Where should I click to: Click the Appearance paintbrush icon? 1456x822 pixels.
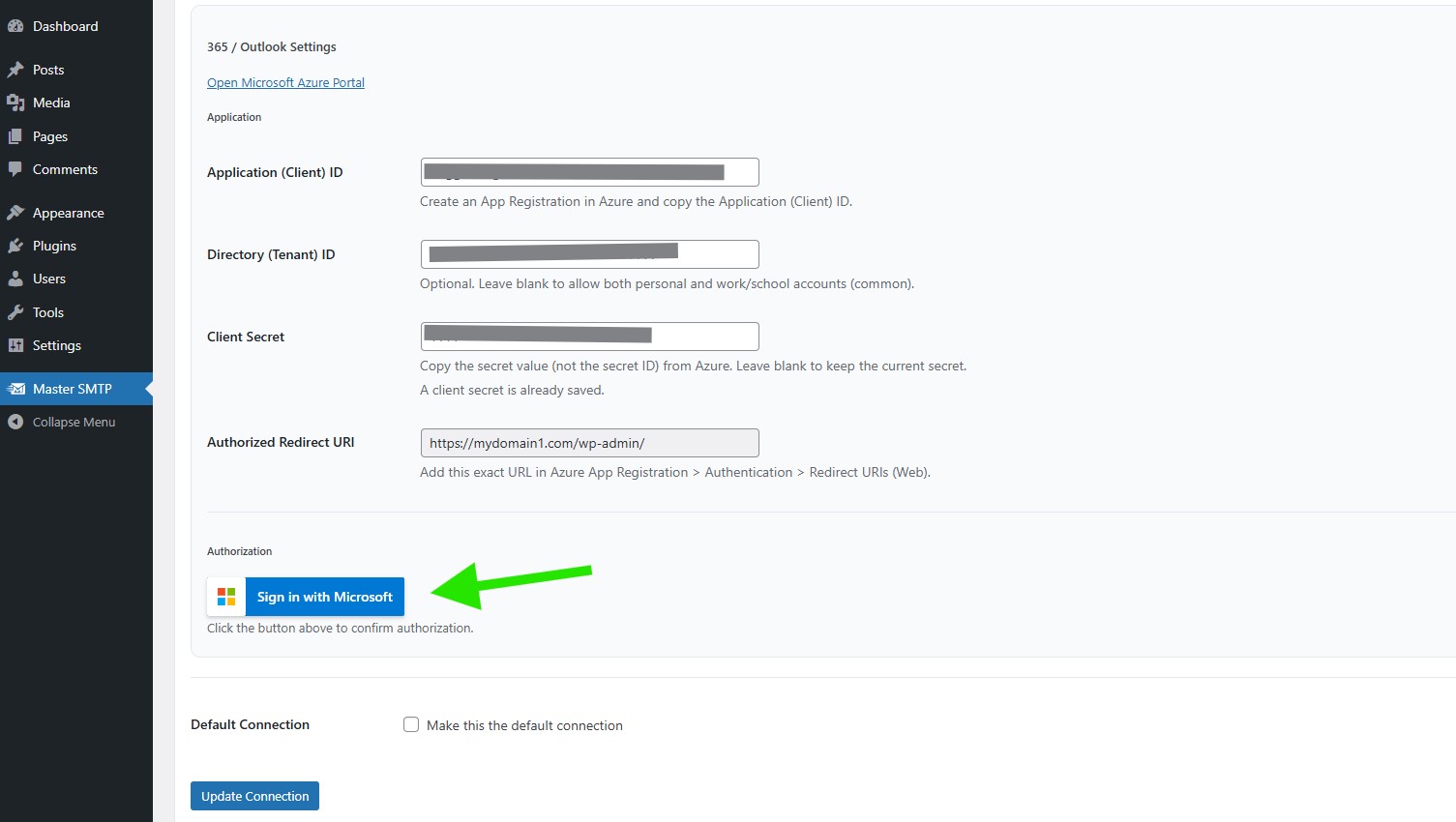[x=15, y=213]
